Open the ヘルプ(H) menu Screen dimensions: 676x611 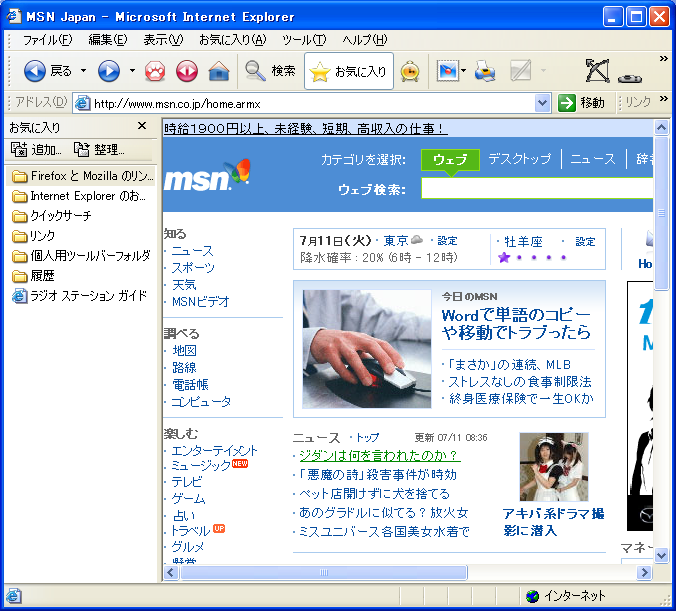[x=365, y=40]
